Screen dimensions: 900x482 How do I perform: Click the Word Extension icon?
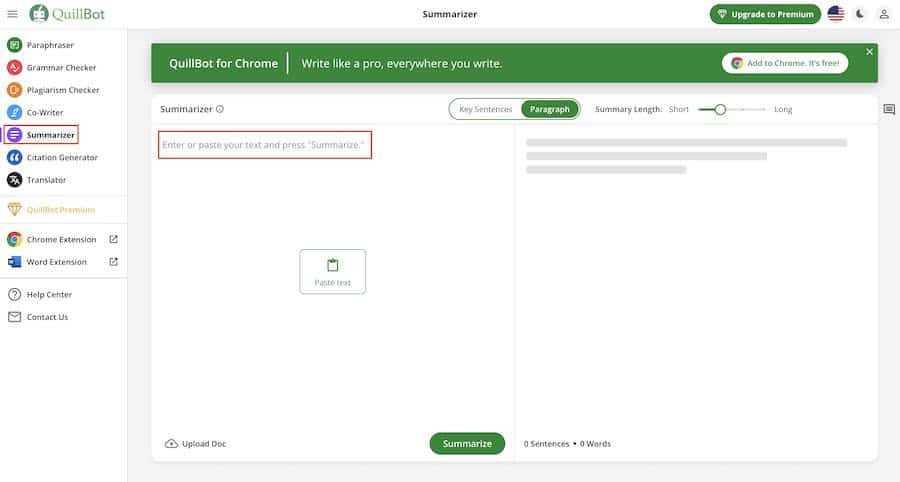click(x=14, y=262)
